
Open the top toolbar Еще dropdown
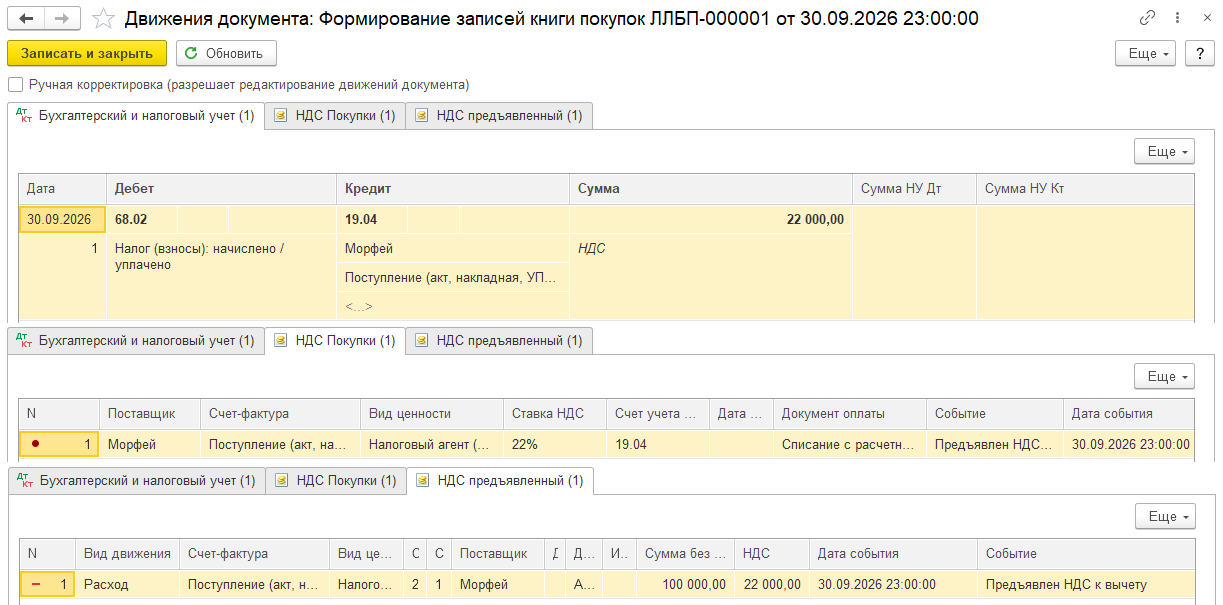pos(1145,54)
